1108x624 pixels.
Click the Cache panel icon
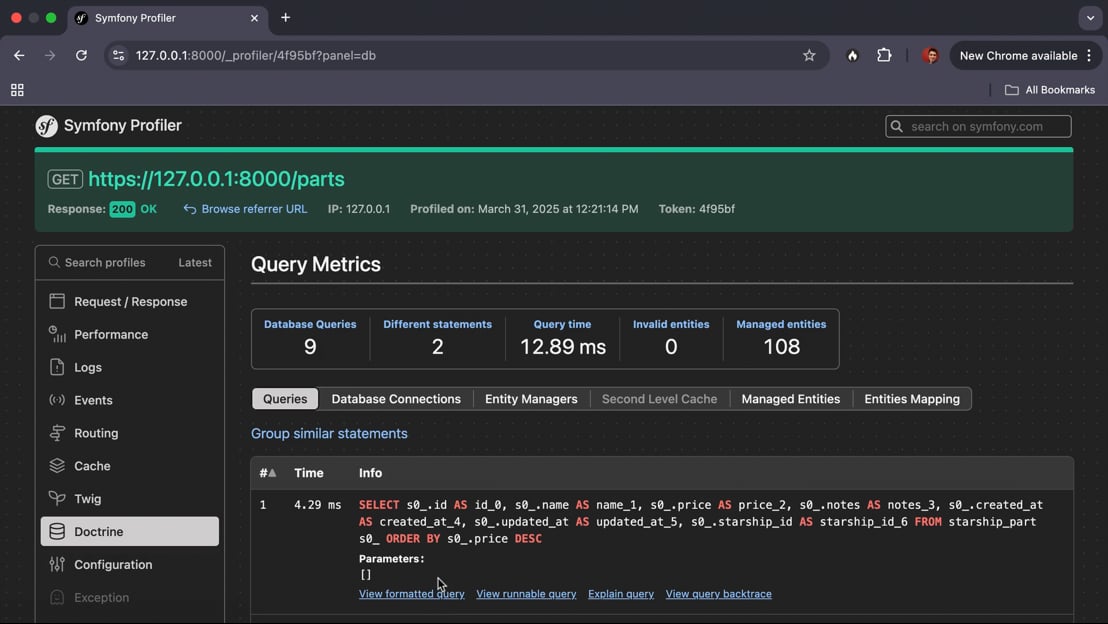point(57,466)
